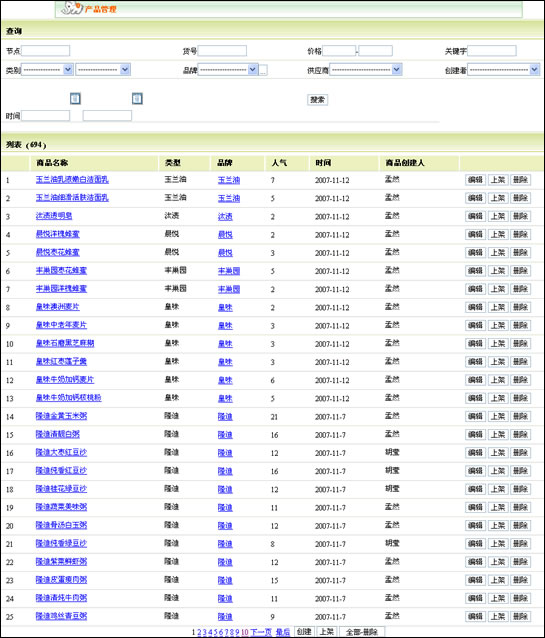This screenshot has width=545, height=638.
Task: Click the 列表 (694) section title
Action: pyautogui.click(x=26, y=145)
